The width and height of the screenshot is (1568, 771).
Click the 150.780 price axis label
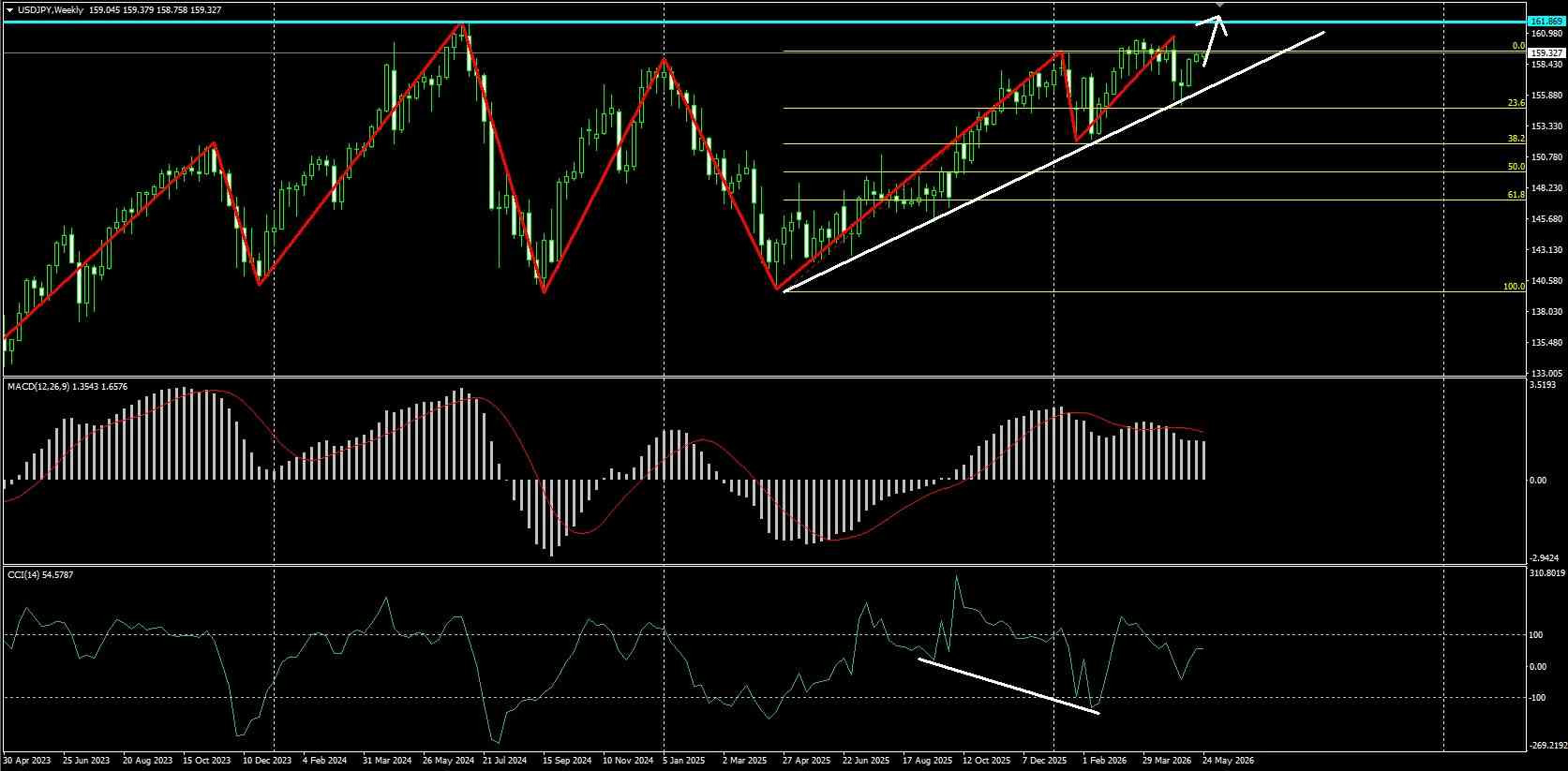coord(1546,157)
